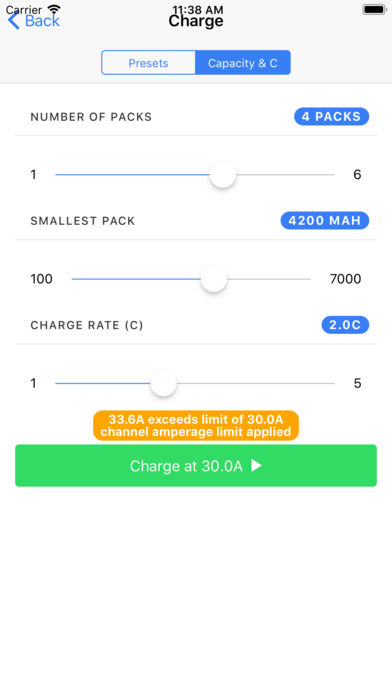This screenshot has height=696, width=392.
Task: Click the Wi-Fi status icon
Action: tap(54, 9)
